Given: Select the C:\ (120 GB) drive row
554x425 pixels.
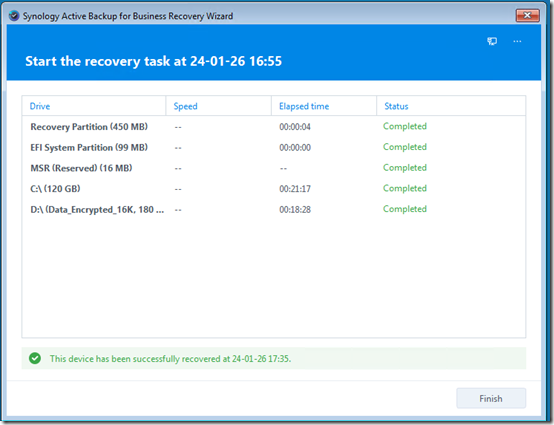Looking at the screenshot, I should click(273, 189).
